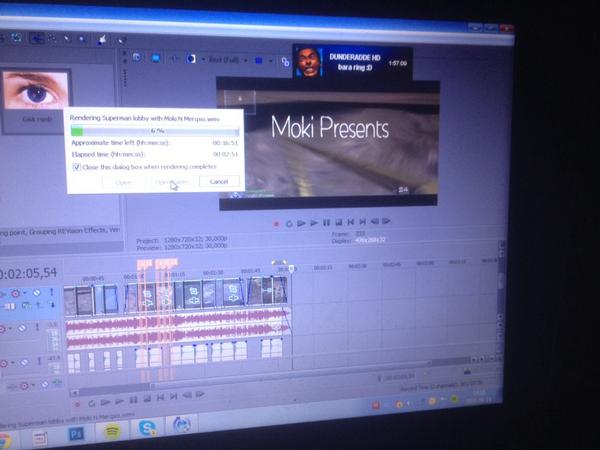Select the eye thumbnail in media panel
Screen dimensions: 600x450
36,90
